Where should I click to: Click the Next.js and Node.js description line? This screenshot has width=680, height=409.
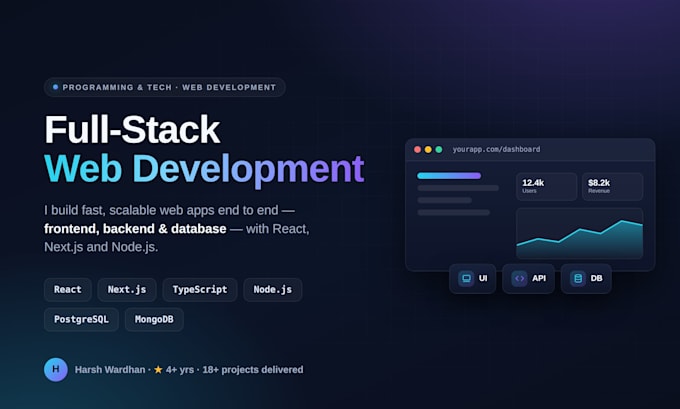click(101, 247)
